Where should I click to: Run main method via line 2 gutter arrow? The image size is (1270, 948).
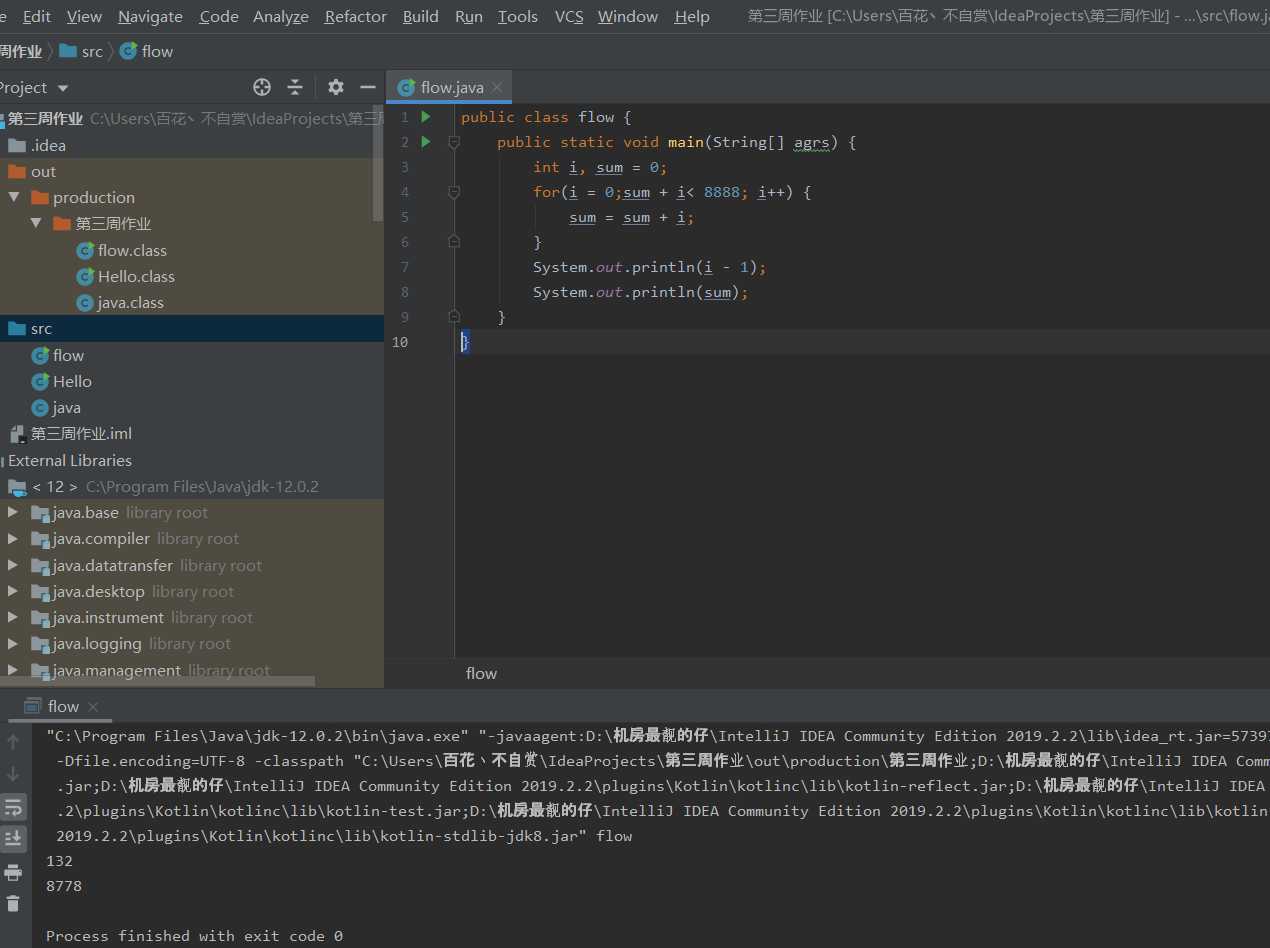click(x=426, y=142)
